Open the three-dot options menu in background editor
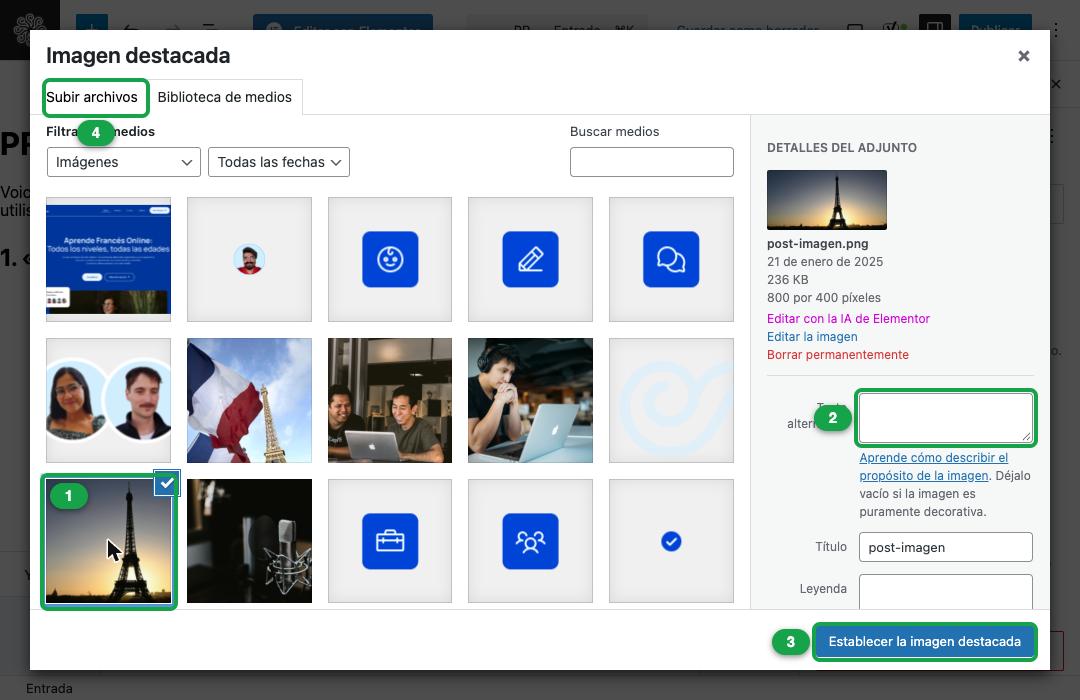The height and width of the screenshot is (700, 1080). (1056, 29)
